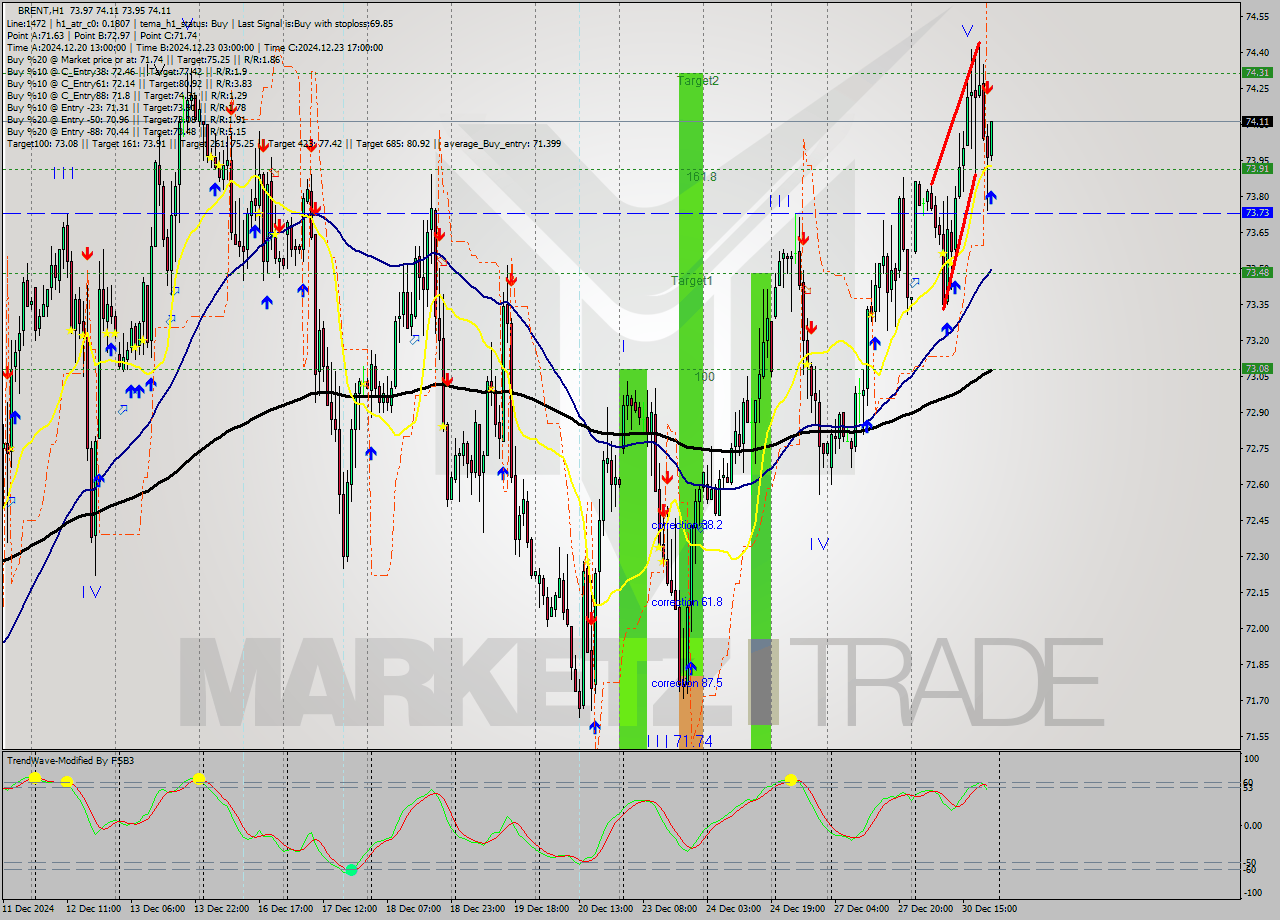Click the 30 Dec 15:00 time label

[x=990, y=909]
